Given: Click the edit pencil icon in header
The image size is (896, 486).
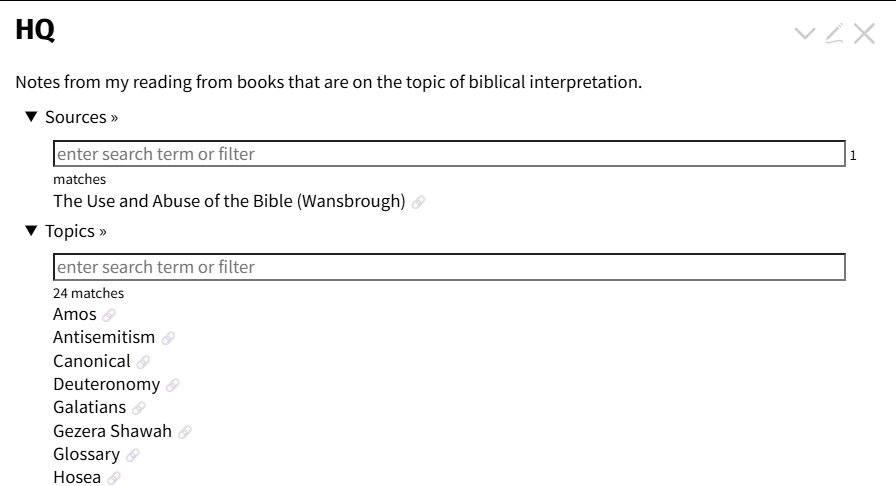Looking at the screenshot, I should [835, 34].
